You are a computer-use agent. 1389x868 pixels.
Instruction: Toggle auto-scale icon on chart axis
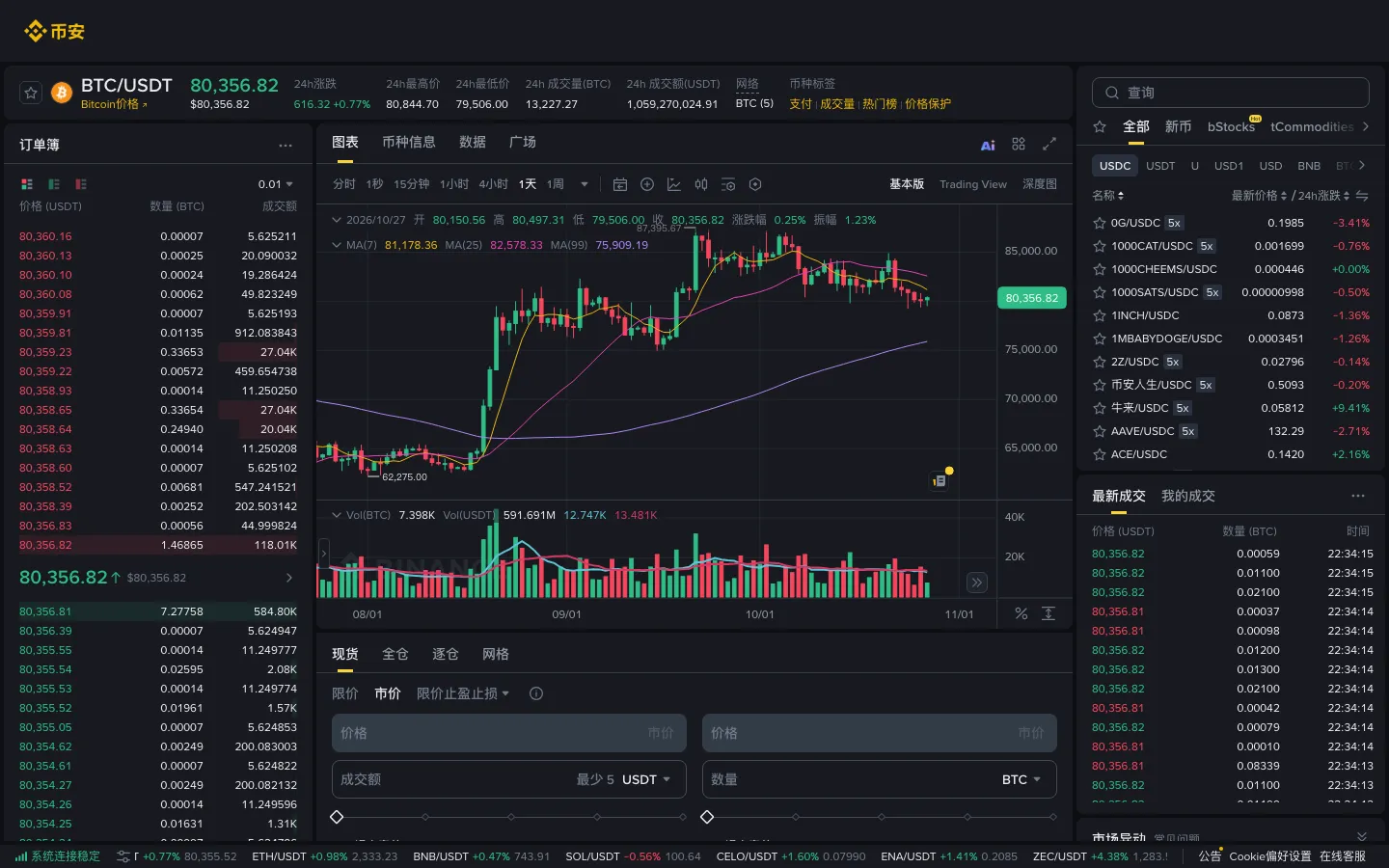coord(1049,613)
